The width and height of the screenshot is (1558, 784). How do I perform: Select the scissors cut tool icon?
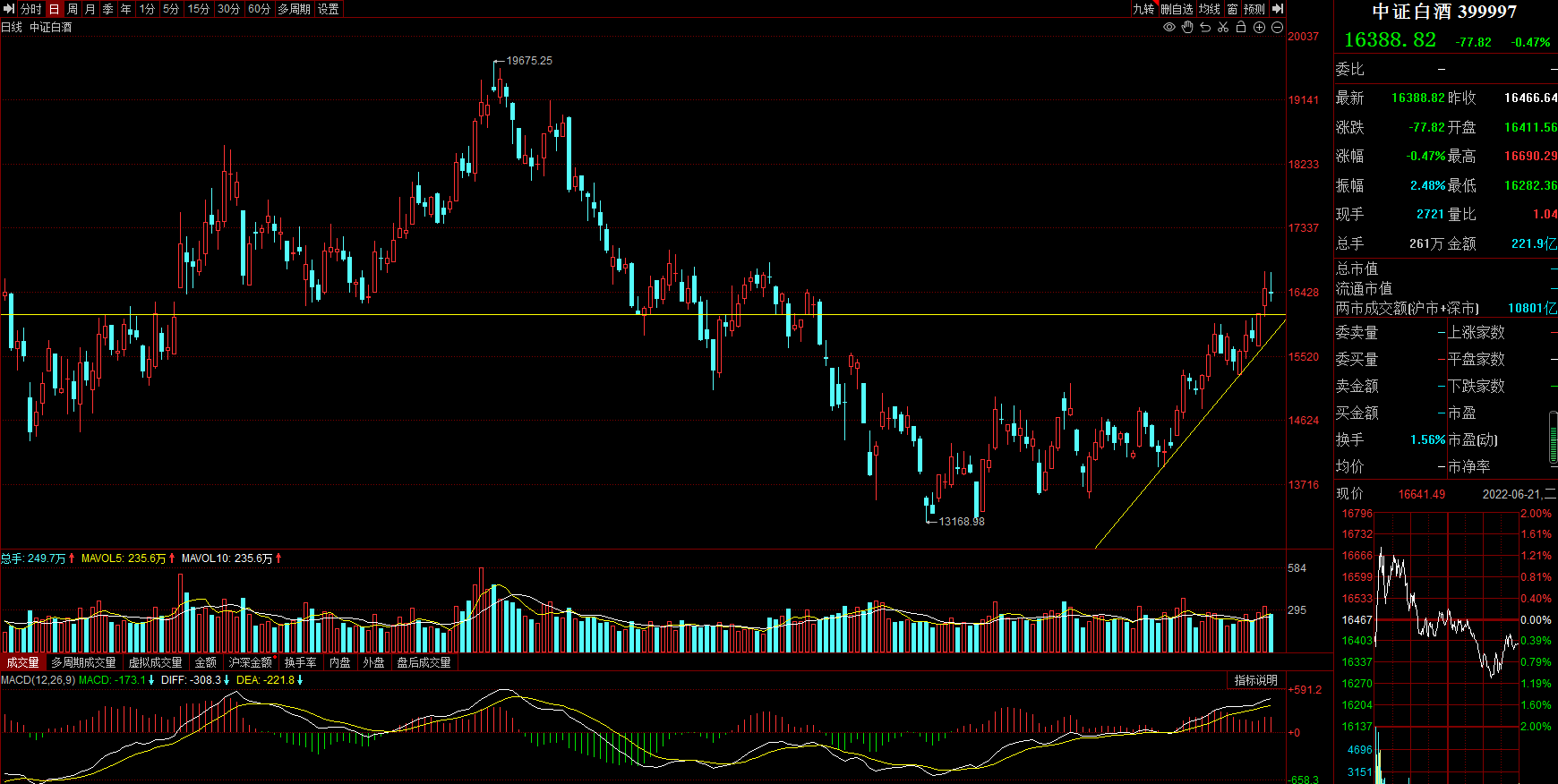1223,27
